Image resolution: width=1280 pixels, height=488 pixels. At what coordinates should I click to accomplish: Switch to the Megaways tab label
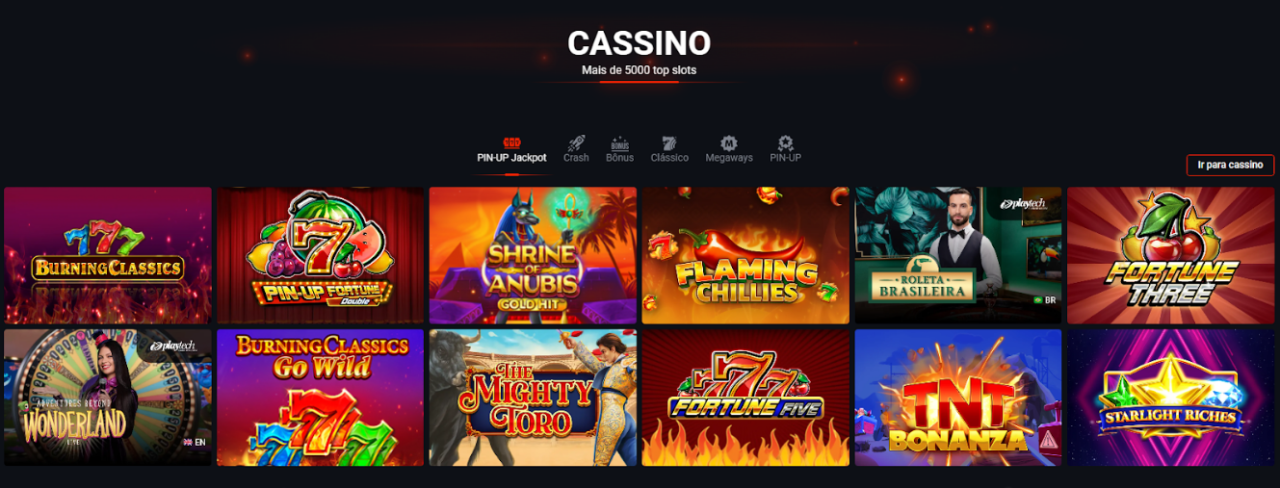tap(729, 158)
